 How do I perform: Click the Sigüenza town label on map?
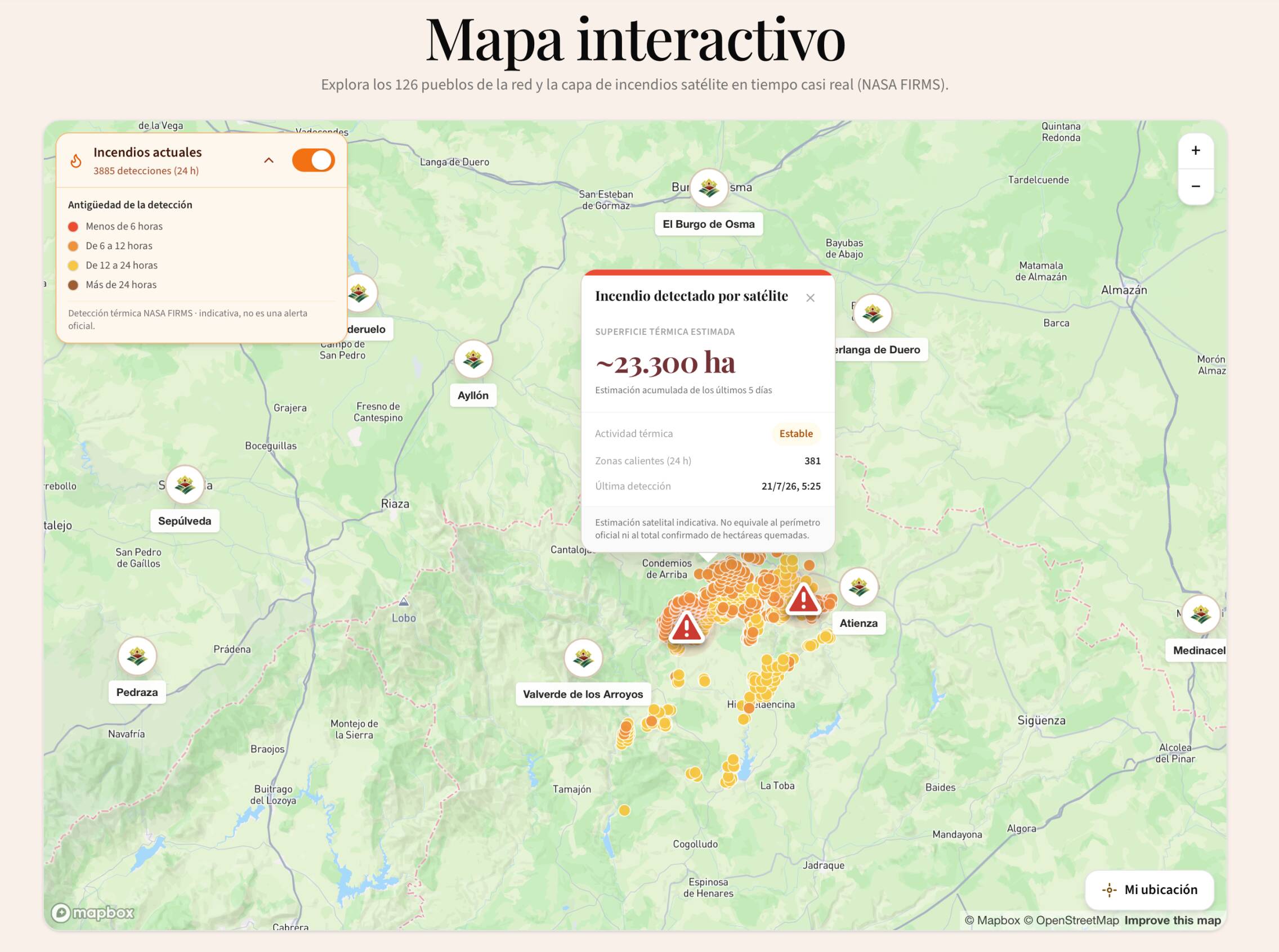coord(1041,720)
